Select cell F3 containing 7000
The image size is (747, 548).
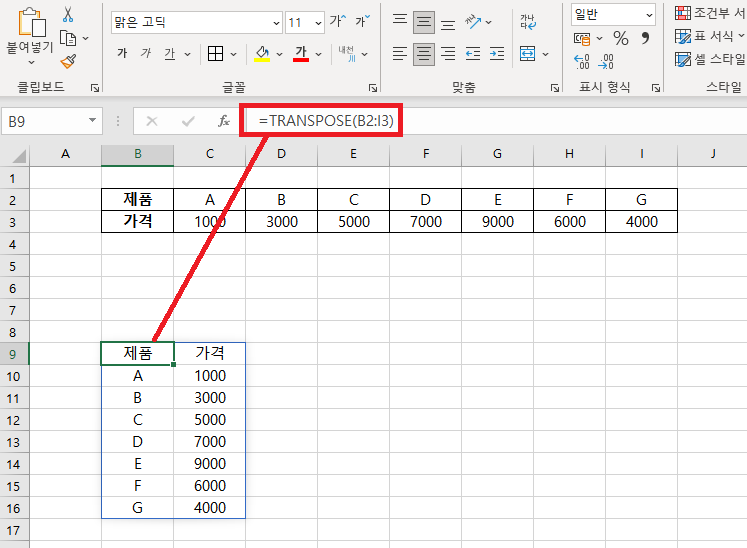point(425,222)
